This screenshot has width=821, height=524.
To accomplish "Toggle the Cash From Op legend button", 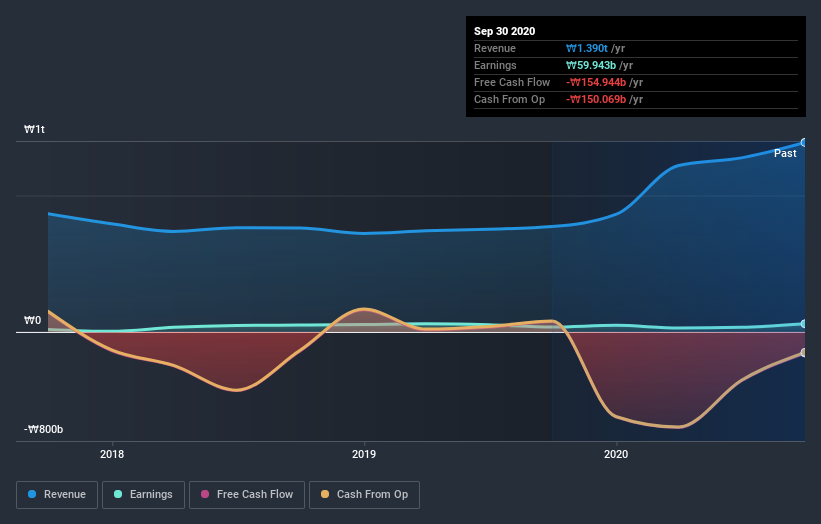I will coord(364,495).
